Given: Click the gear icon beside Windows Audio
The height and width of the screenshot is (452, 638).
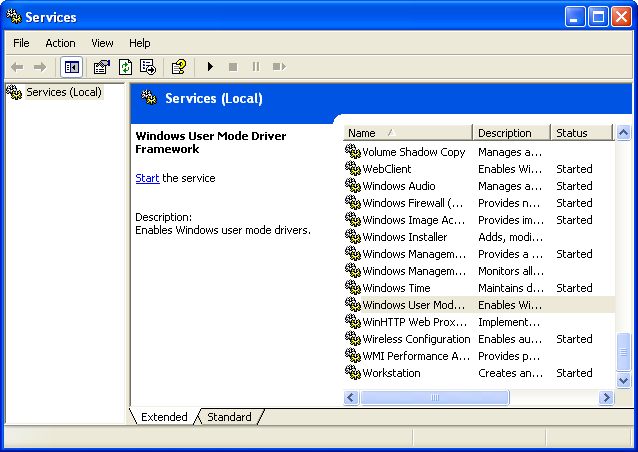Looking at the screenshot, I should click(x=352, y=186).
